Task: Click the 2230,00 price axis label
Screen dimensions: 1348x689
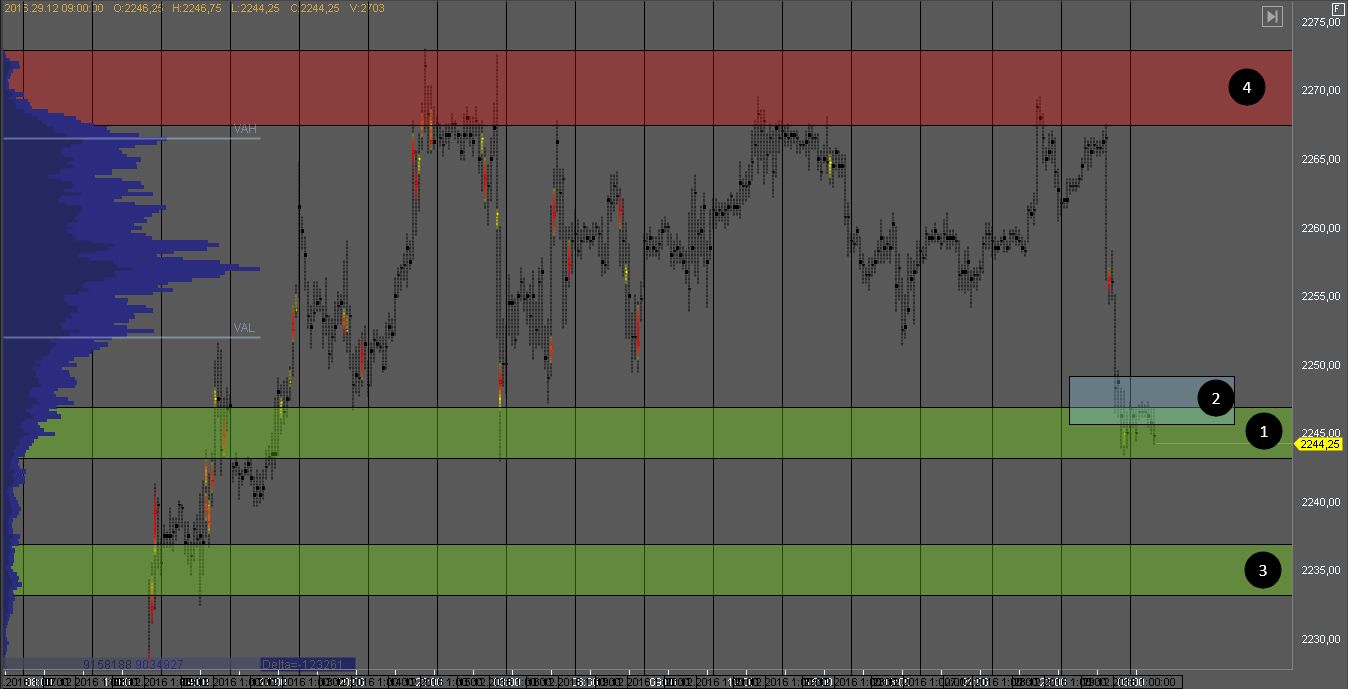Action: coord(1320,639)
